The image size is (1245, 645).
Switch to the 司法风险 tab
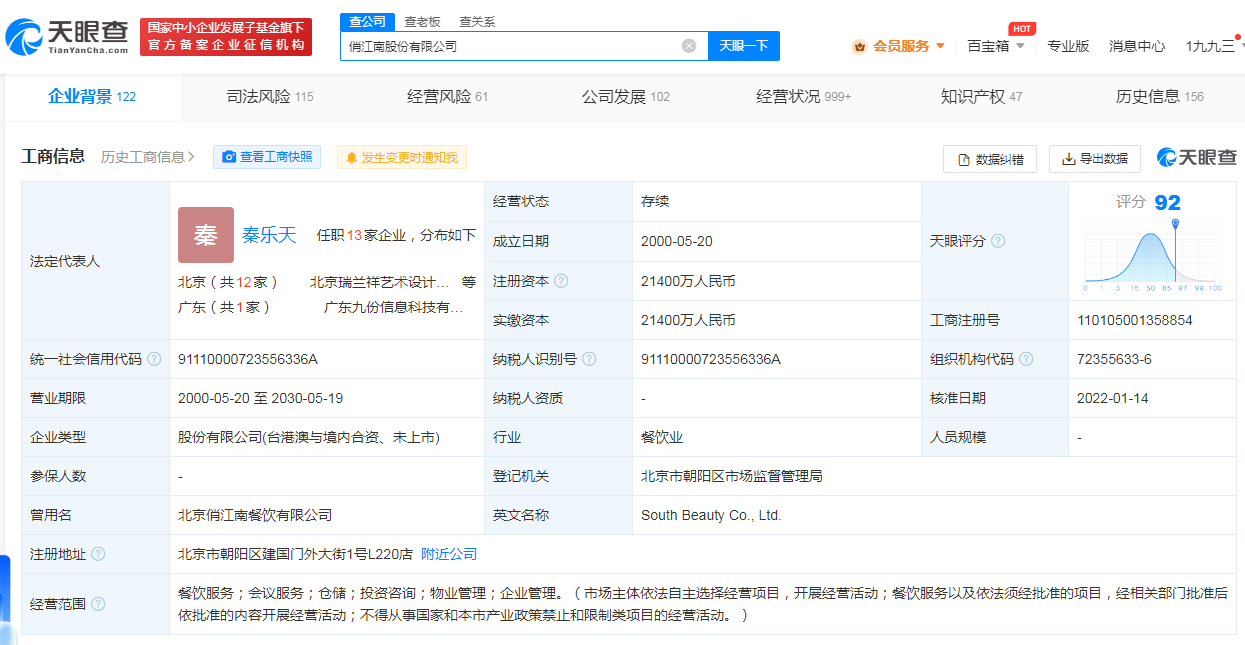269,97
